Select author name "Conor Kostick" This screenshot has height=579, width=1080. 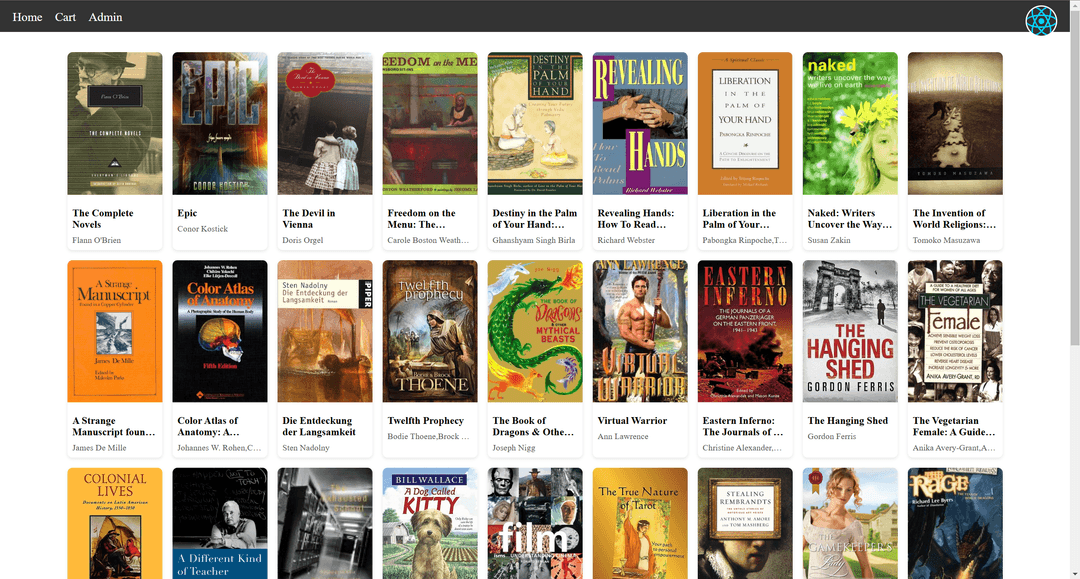pos(202,229)
